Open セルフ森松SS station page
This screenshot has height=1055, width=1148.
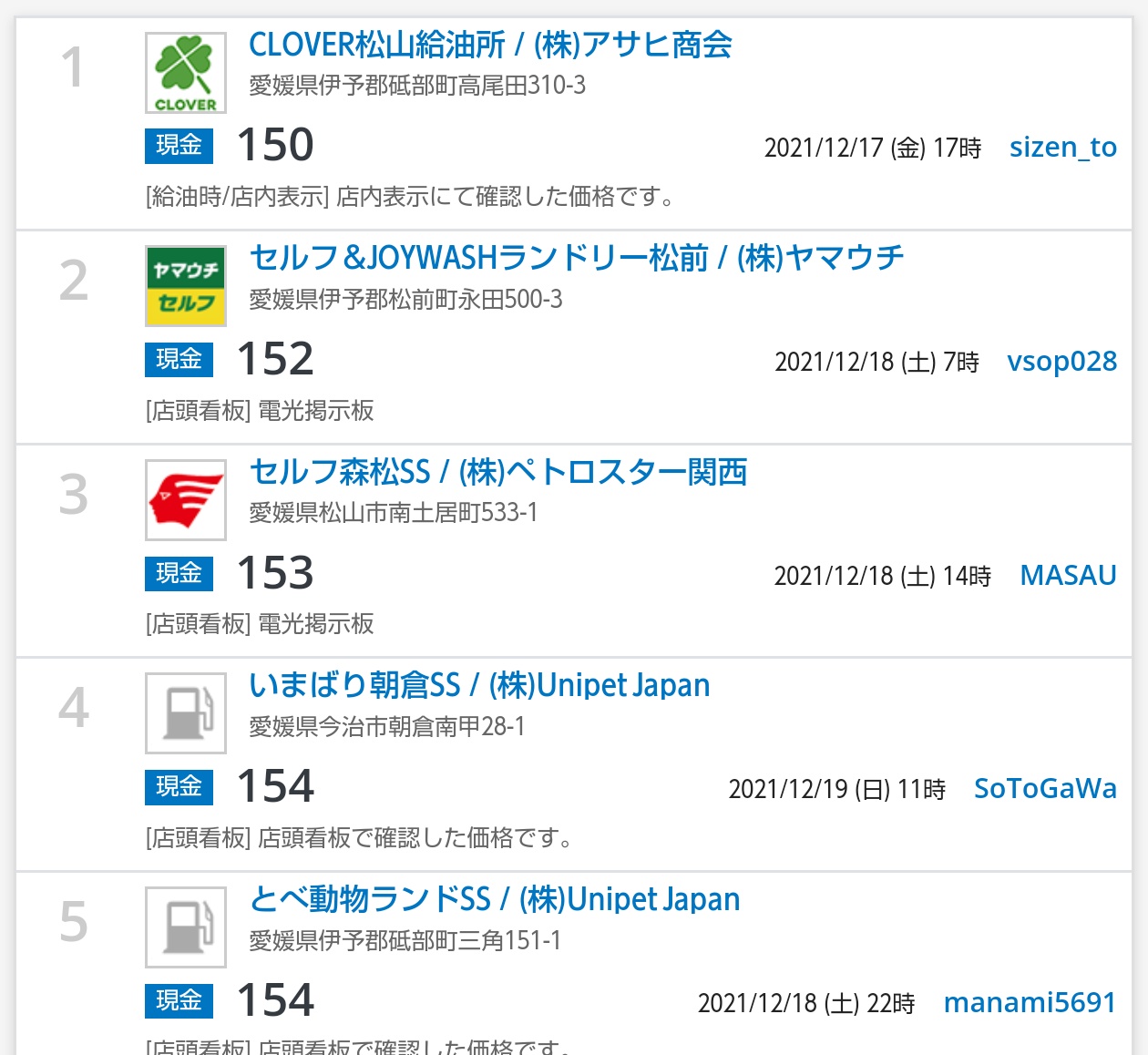[497, 472]
